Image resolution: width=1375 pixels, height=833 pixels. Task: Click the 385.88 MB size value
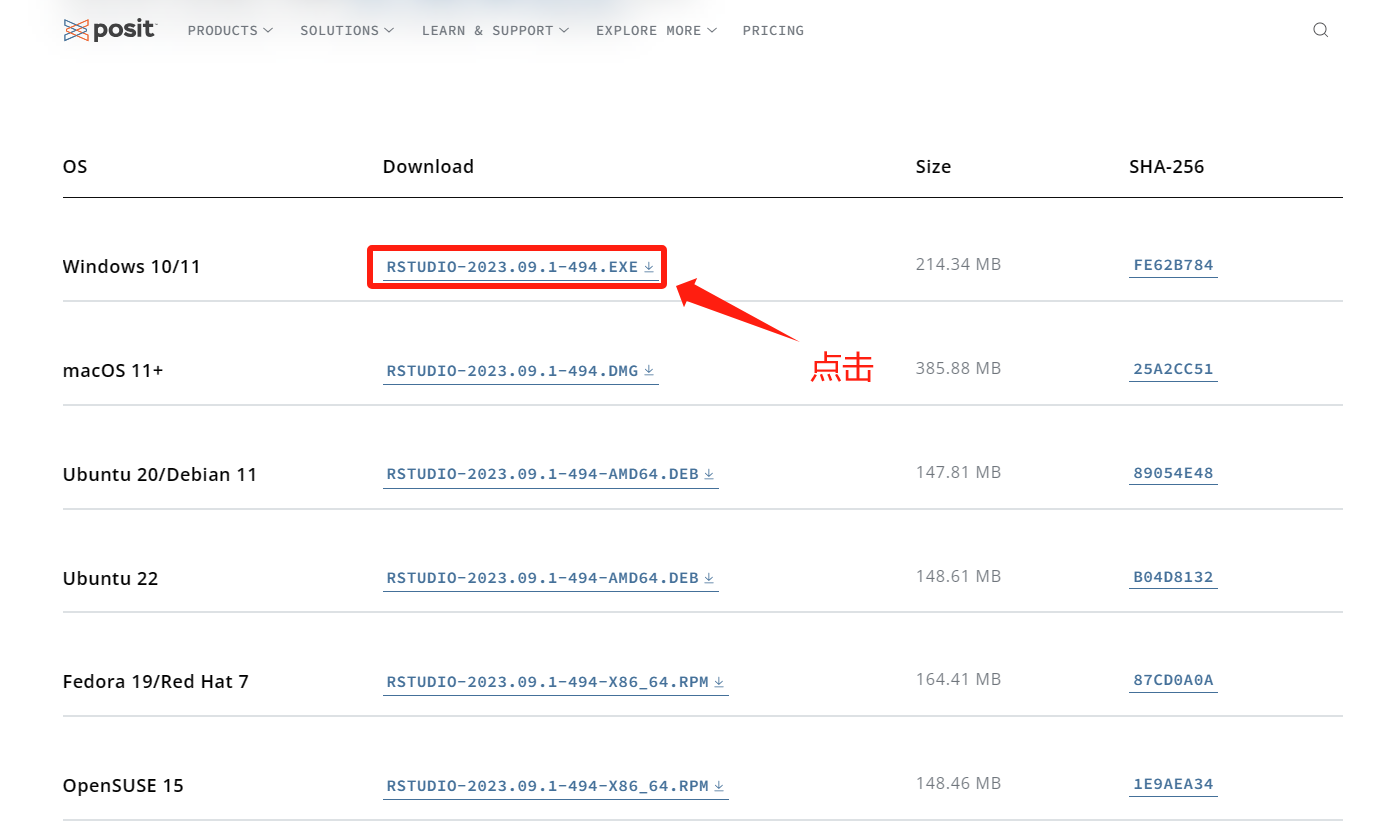(958, 368)
